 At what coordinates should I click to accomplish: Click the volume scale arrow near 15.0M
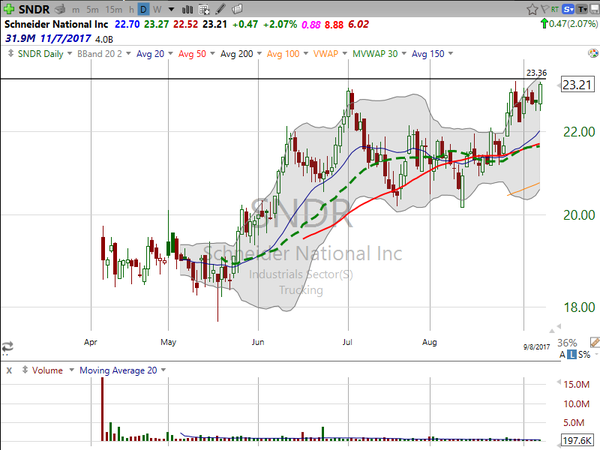click(x=559, y=382)
